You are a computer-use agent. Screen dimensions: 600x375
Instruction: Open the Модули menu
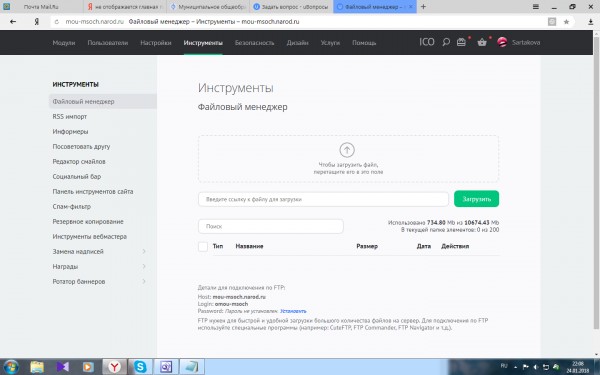tap(64, 42)
